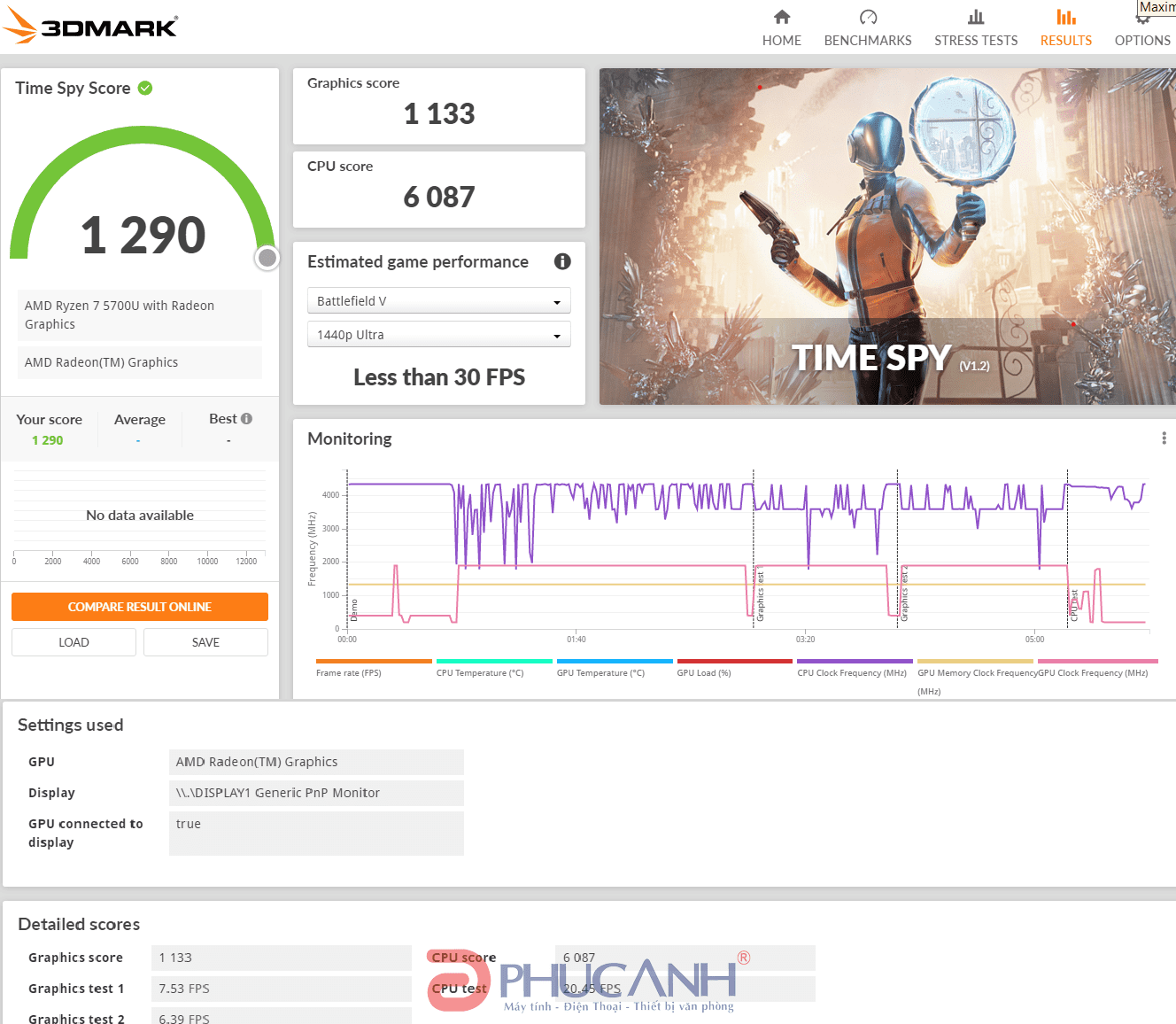
Task: Click the LOAD button
Action: click(x=73, y=642)
